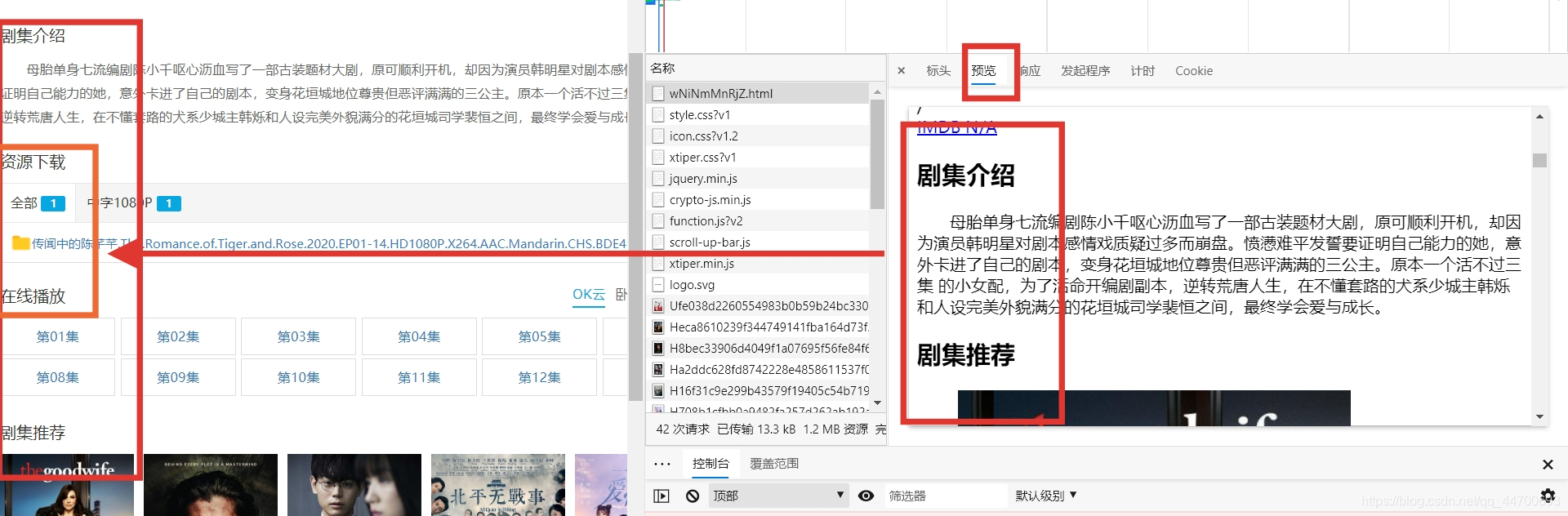Image resolution: width=1568 pixels, height=516 pixels.
Task: Click file icon beside jquery.min.js
Action: click(658, 178)
